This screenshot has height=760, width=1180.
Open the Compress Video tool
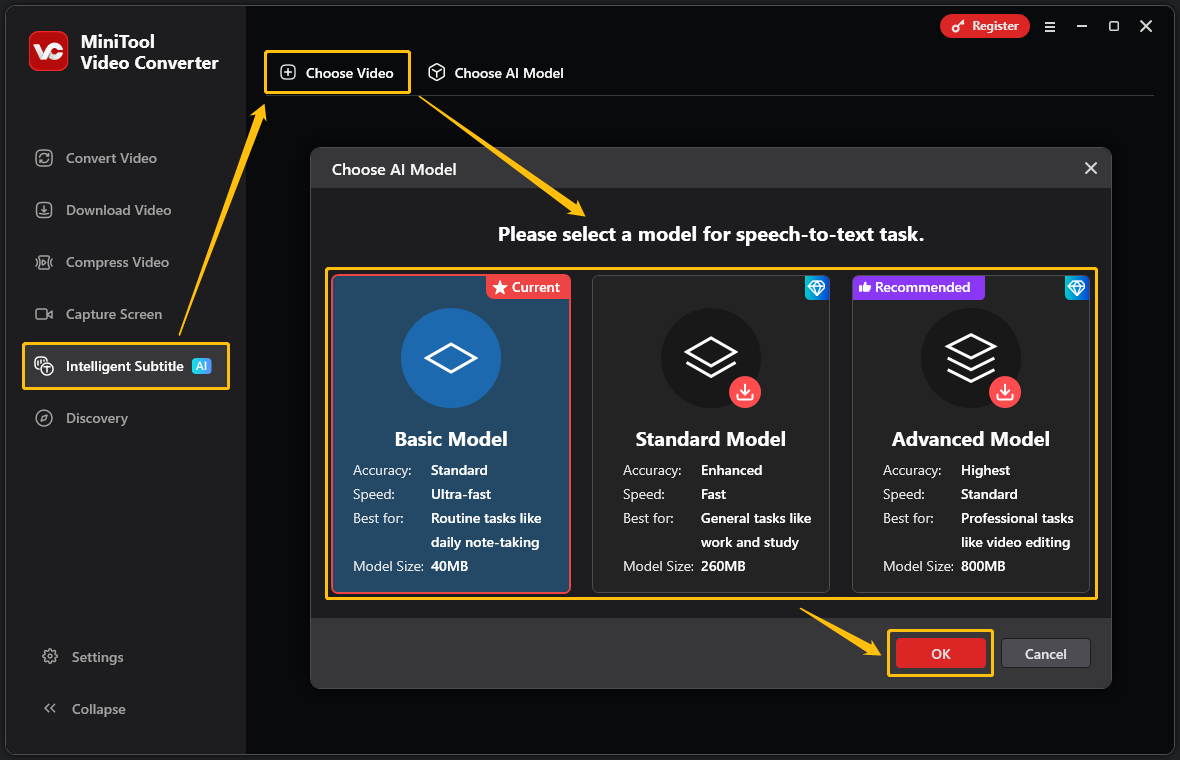click(114, 262)
